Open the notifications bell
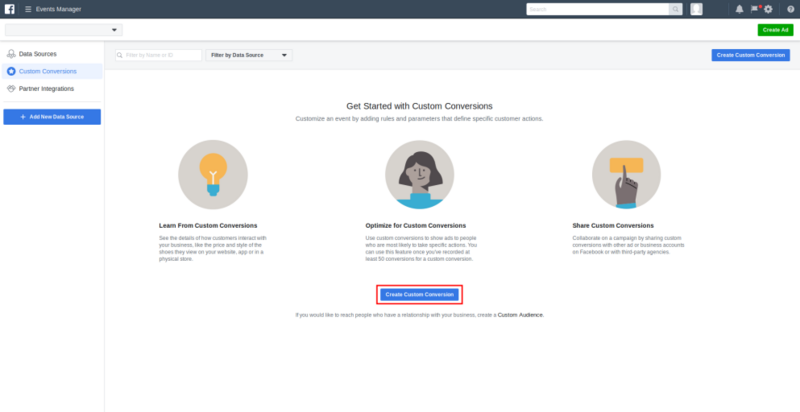This screenshot has height=412, width=800. [739, 9]
